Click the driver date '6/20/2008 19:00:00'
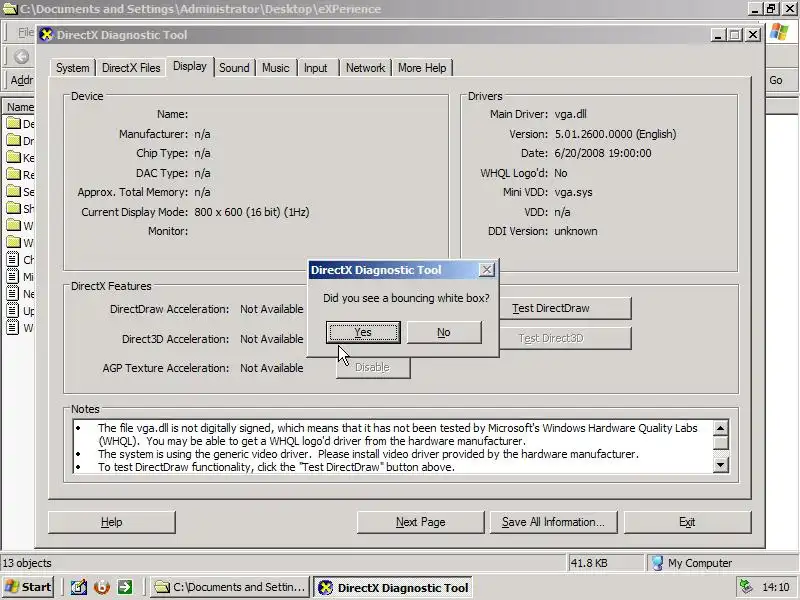Viewport: 800px width, 600px height. pos(603,153)
